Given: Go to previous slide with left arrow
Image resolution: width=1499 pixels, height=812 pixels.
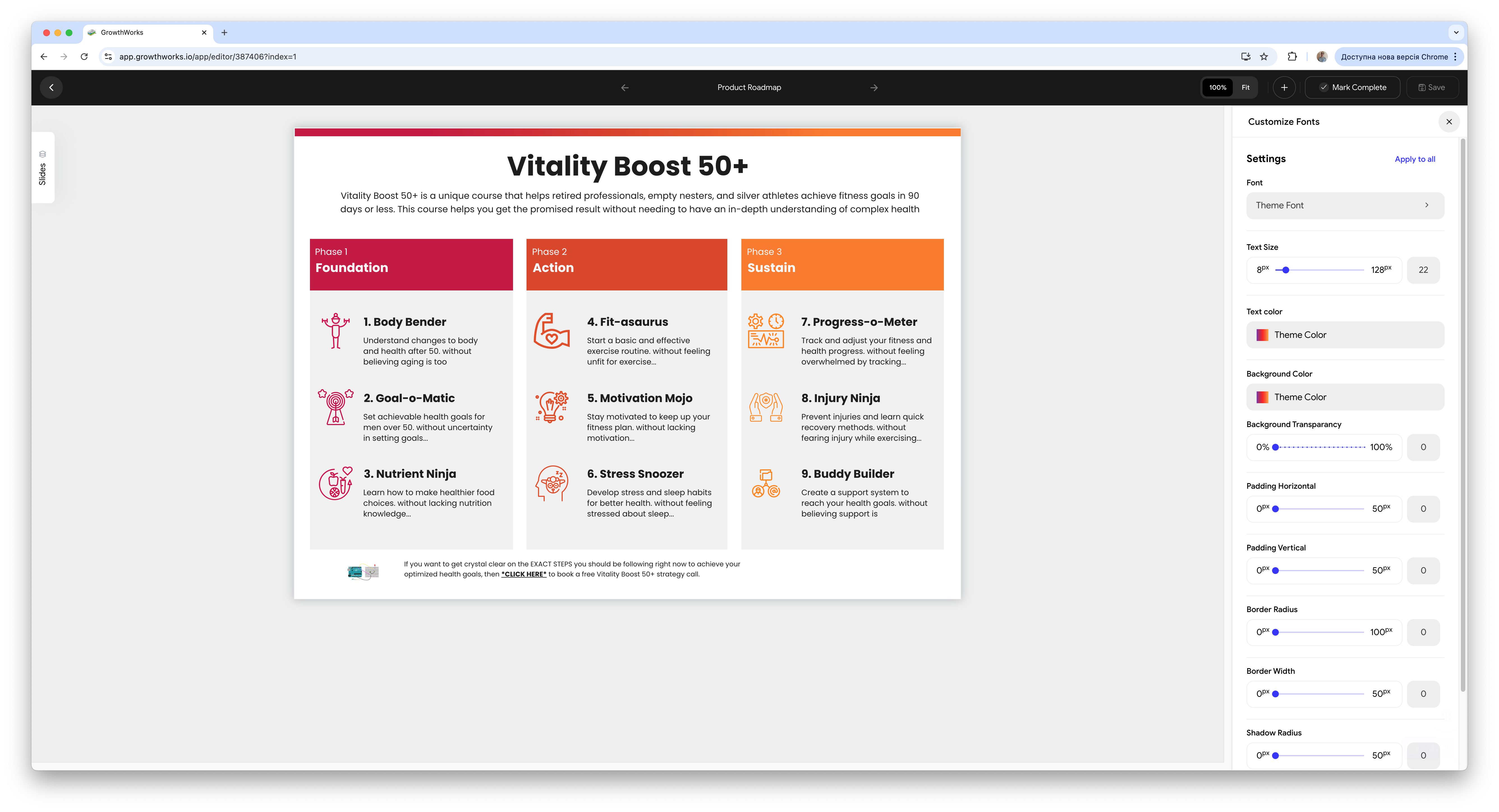Looking at the screenshot, I should click(x=625, y=87).
